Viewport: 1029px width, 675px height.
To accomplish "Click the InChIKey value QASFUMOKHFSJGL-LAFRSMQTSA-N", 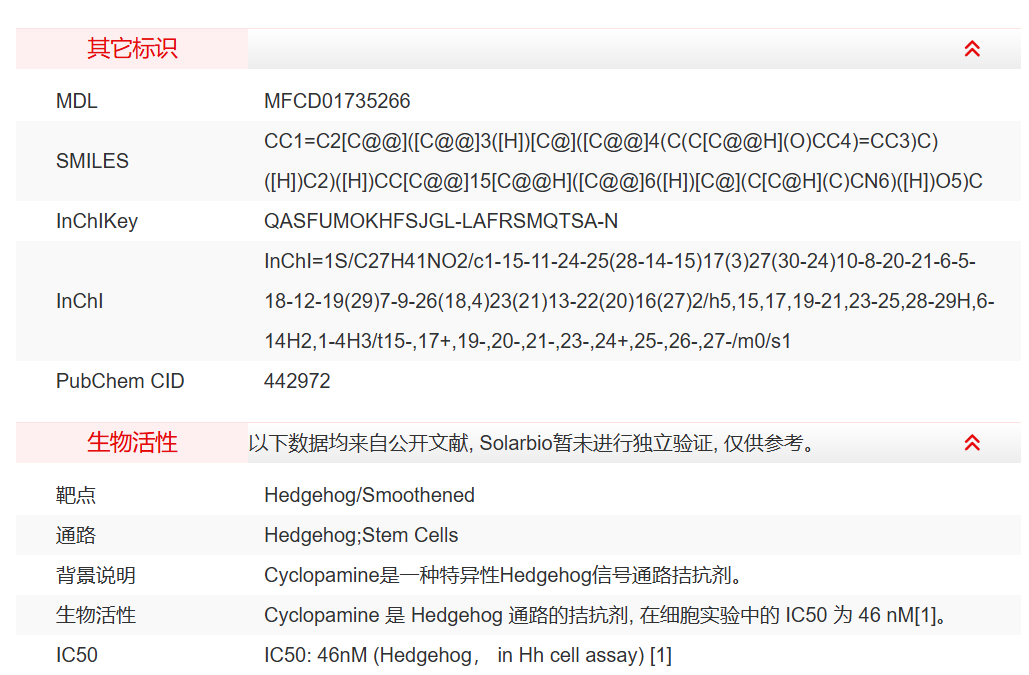I will tap(441, 221).
